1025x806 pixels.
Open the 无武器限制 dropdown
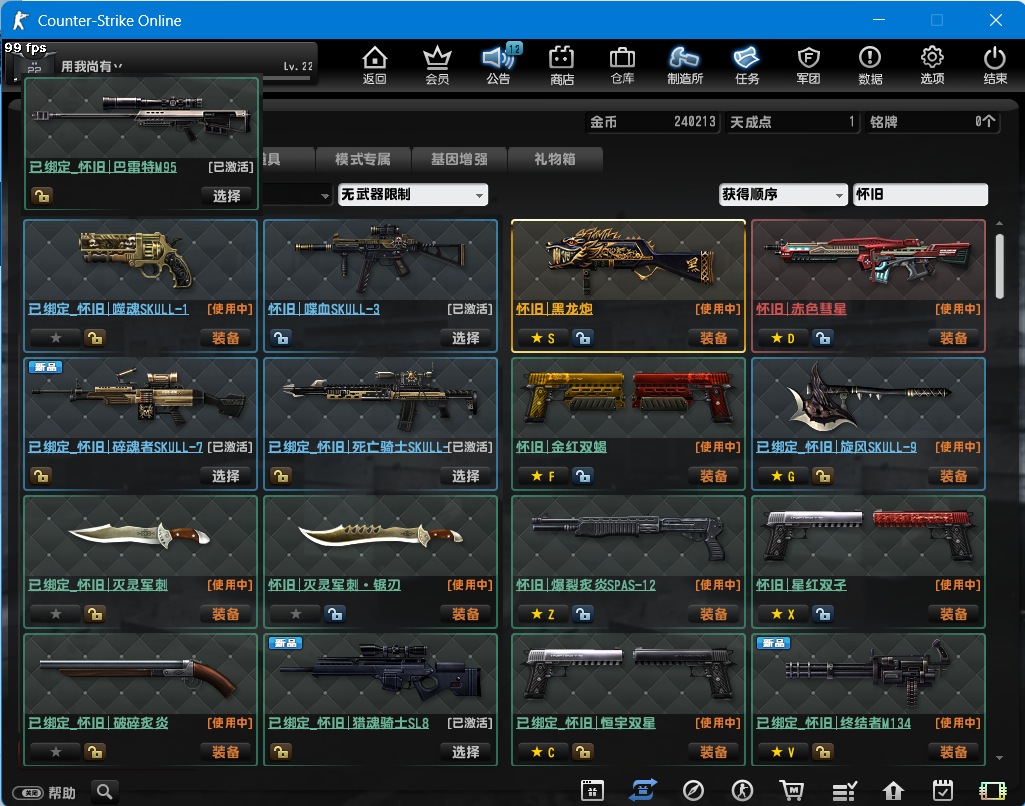(412, 195)
